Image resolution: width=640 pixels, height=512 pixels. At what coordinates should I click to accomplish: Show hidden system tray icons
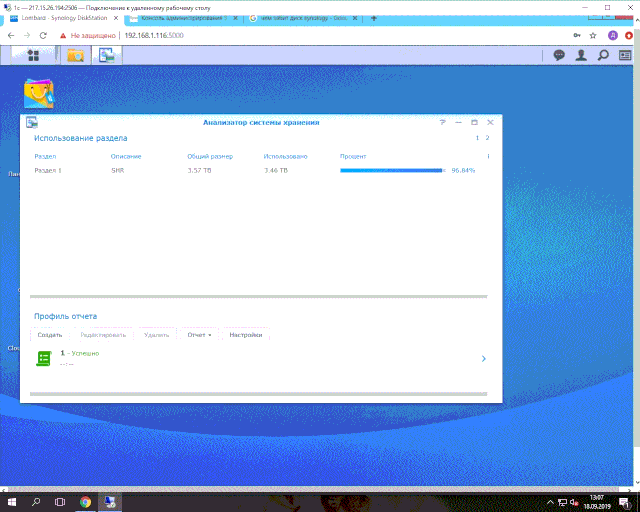click(550, 502)
